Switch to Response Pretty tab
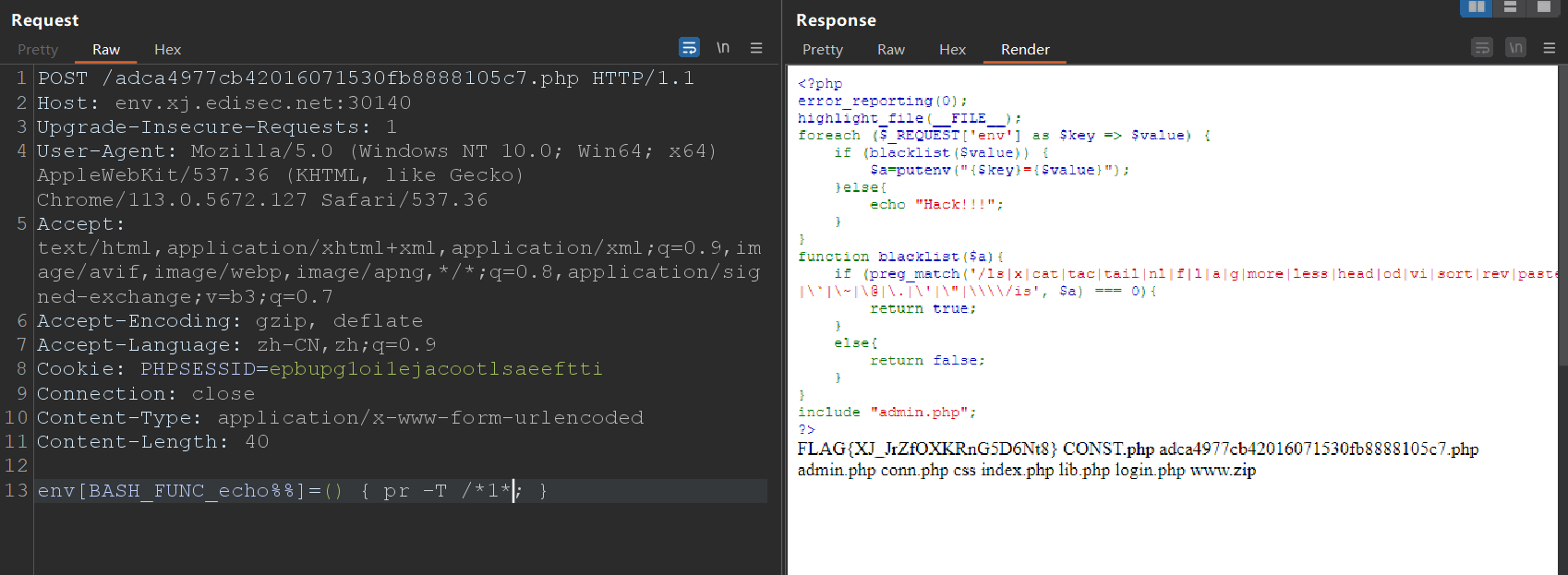This screenshot has width=1568, height=575. [x=822, y=50]
